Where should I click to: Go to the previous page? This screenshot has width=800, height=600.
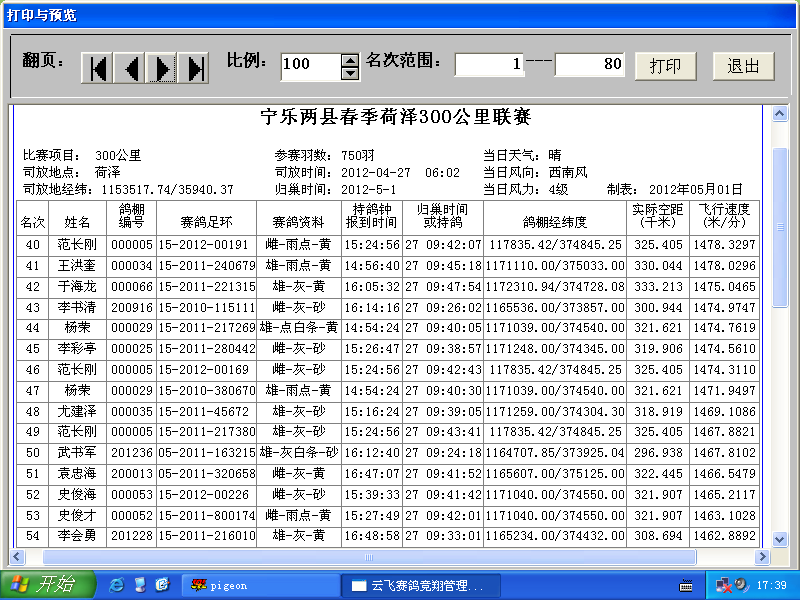point(130,67)
